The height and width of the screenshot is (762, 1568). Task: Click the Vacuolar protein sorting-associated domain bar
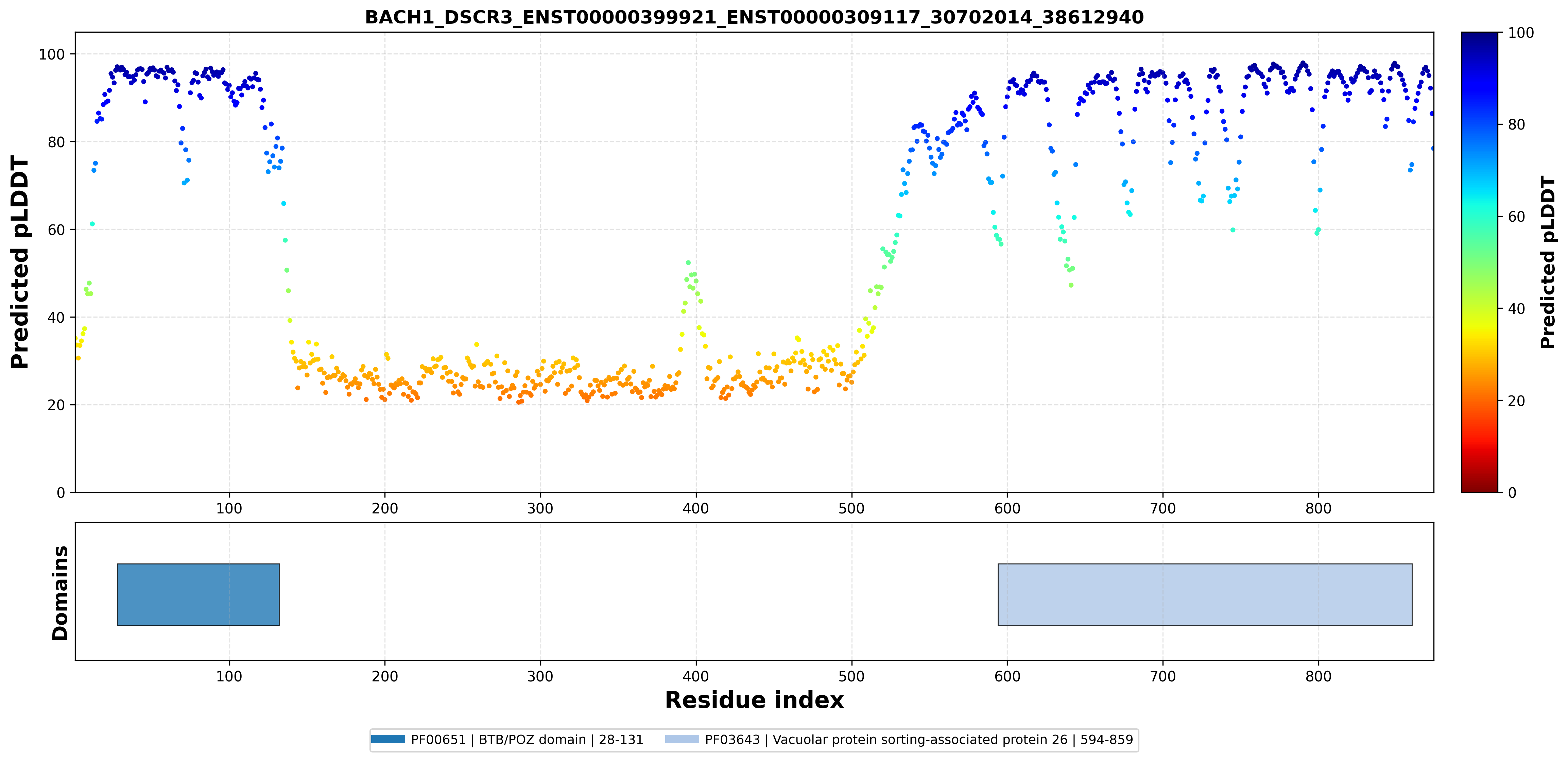point(1205,594)
